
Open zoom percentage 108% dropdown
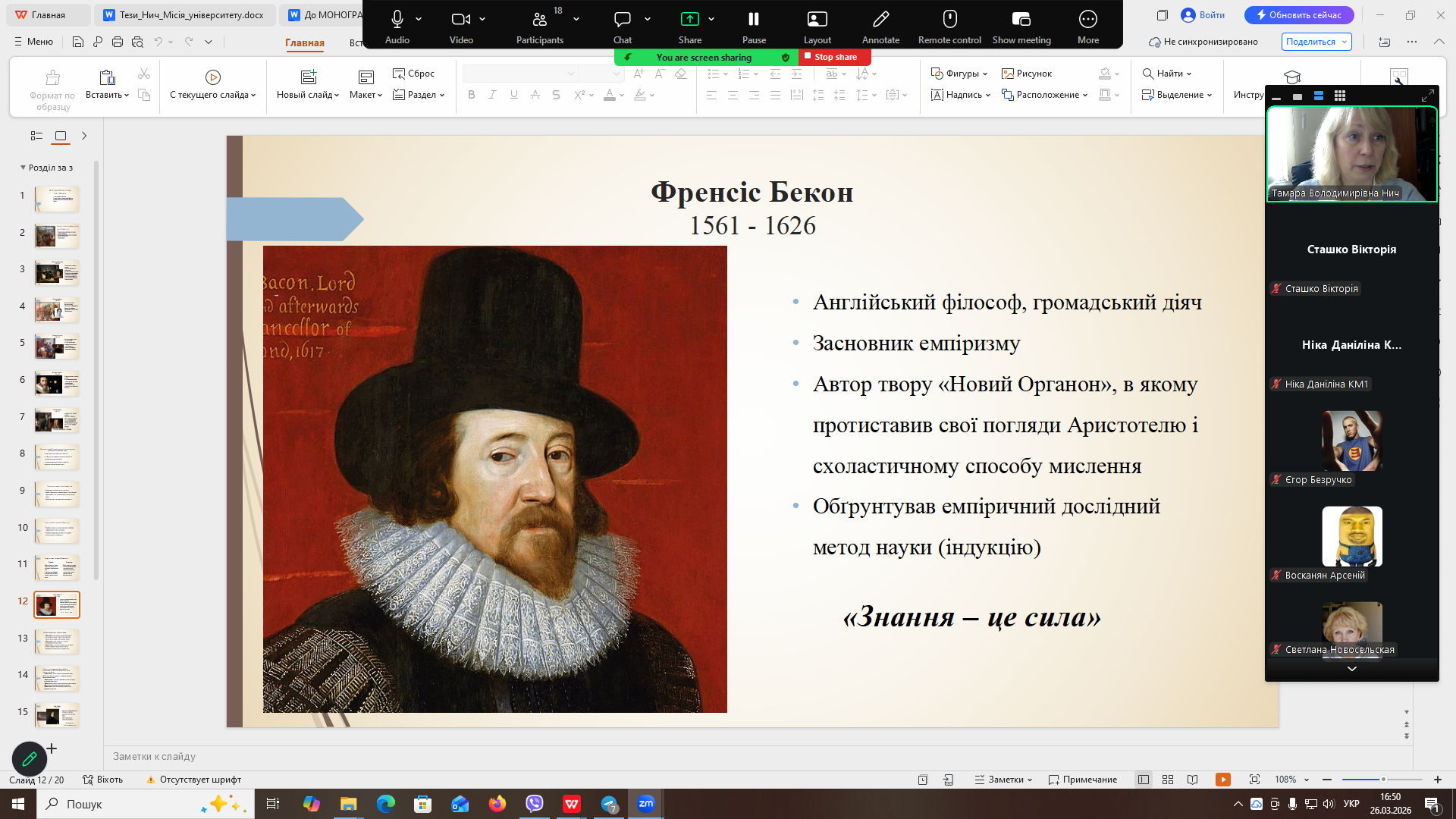pos(1291,780)
